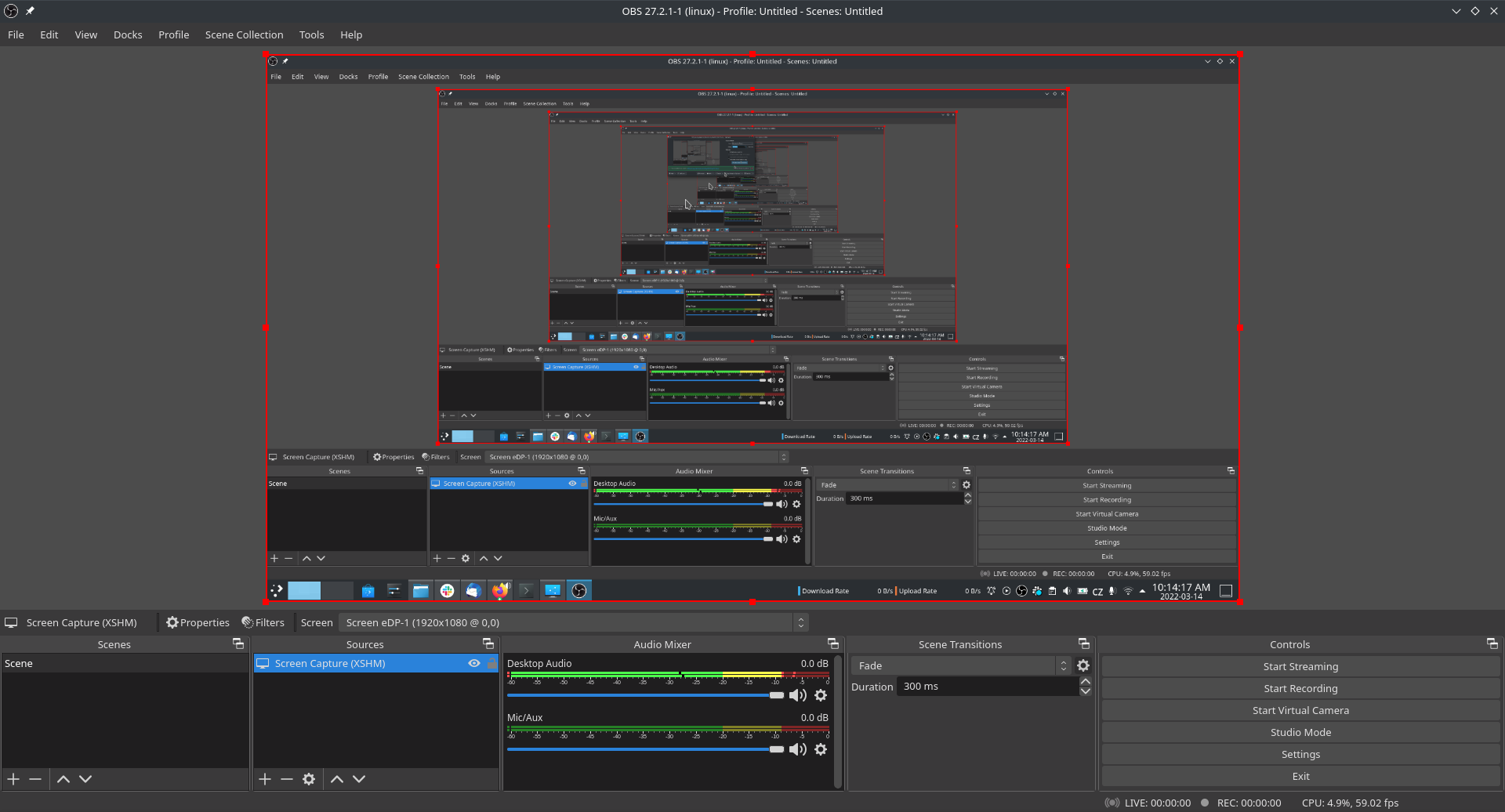Click the Mic/Aux volume slider in the main mixer
This screenshot has width=1505, height=812.
point(645,749)
